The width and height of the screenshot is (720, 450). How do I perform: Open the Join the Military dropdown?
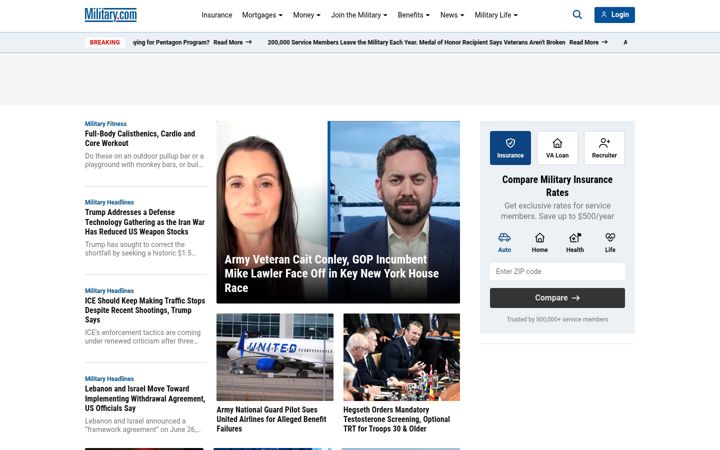359,15
